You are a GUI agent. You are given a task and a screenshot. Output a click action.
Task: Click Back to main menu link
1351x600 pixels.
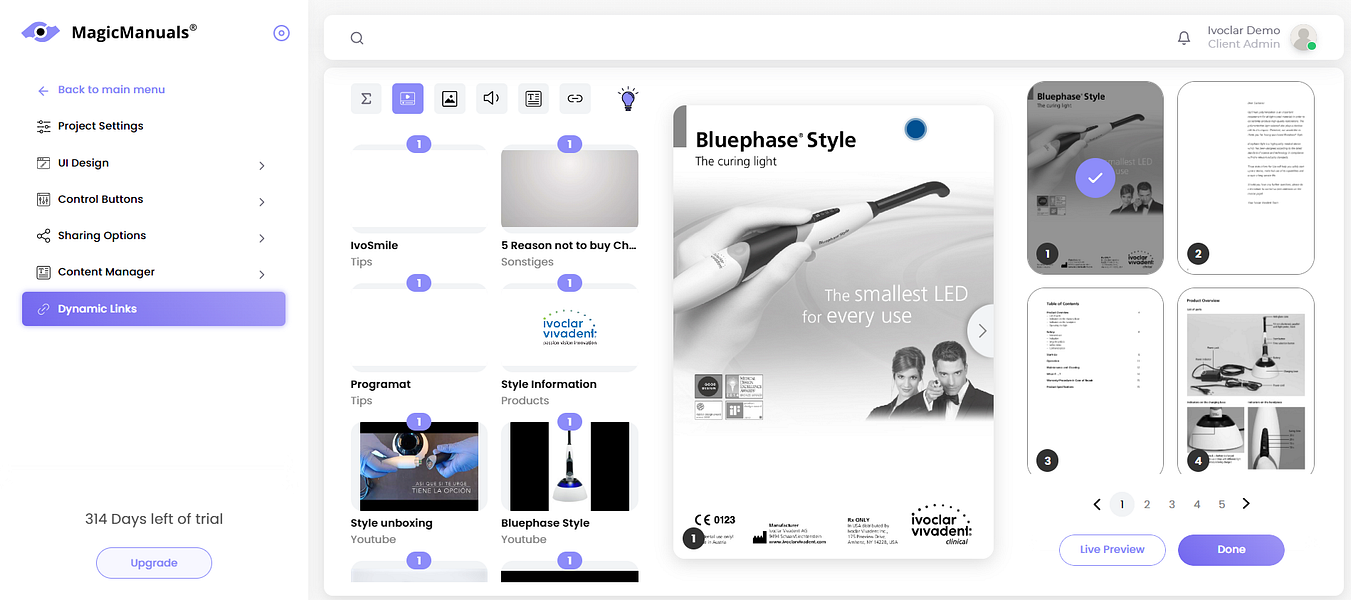(x=111, y=90)
